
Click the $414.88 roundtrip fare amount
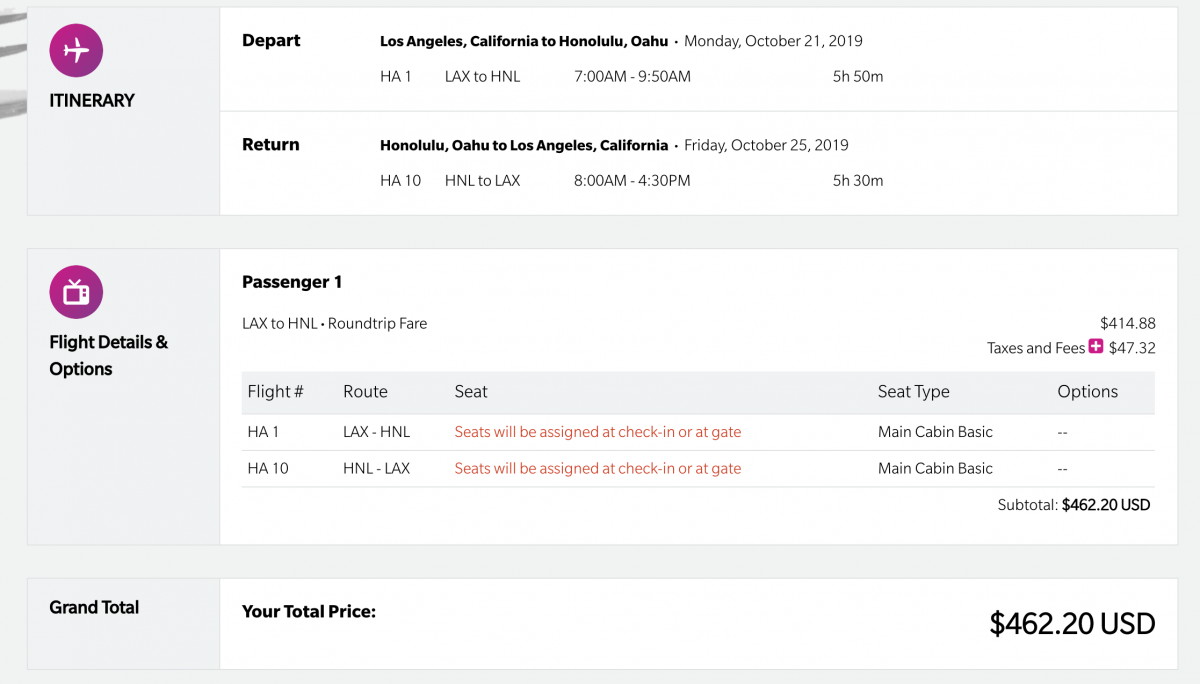coord(1127,323)
